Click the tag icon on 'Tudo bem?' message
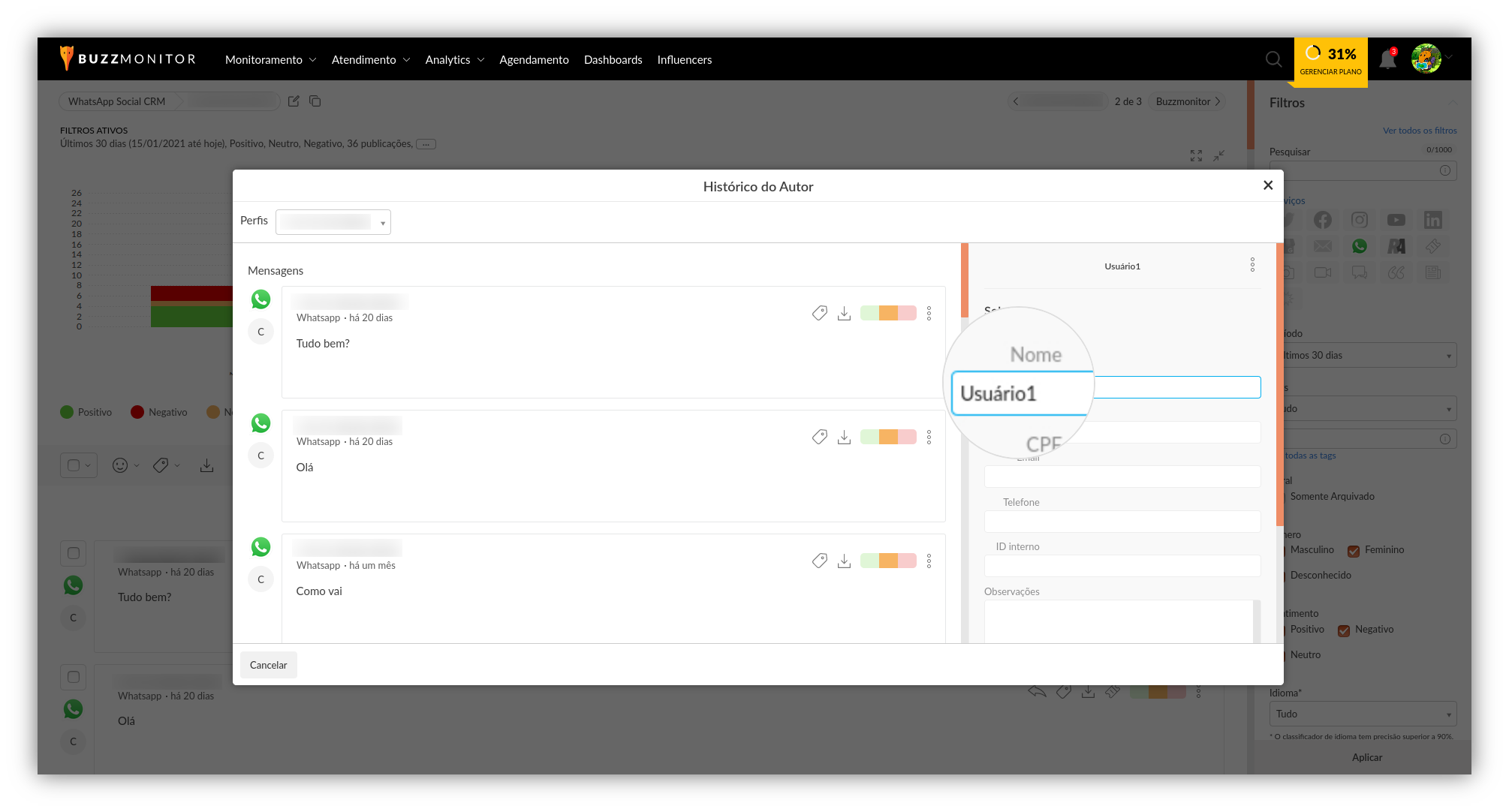Viewport: 1509px width, 812px height. tap(819, 313)
